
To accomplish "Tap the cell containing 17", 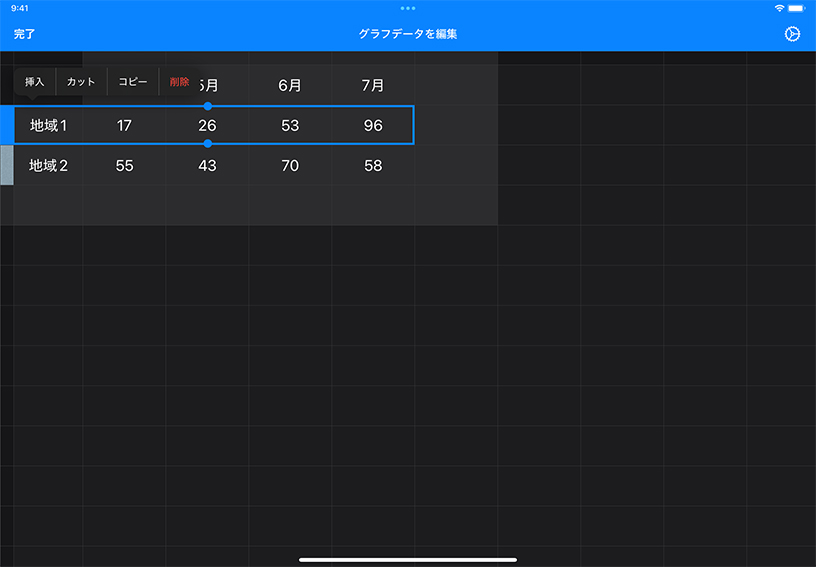I will pyautogui.click(x=124, y=126).
